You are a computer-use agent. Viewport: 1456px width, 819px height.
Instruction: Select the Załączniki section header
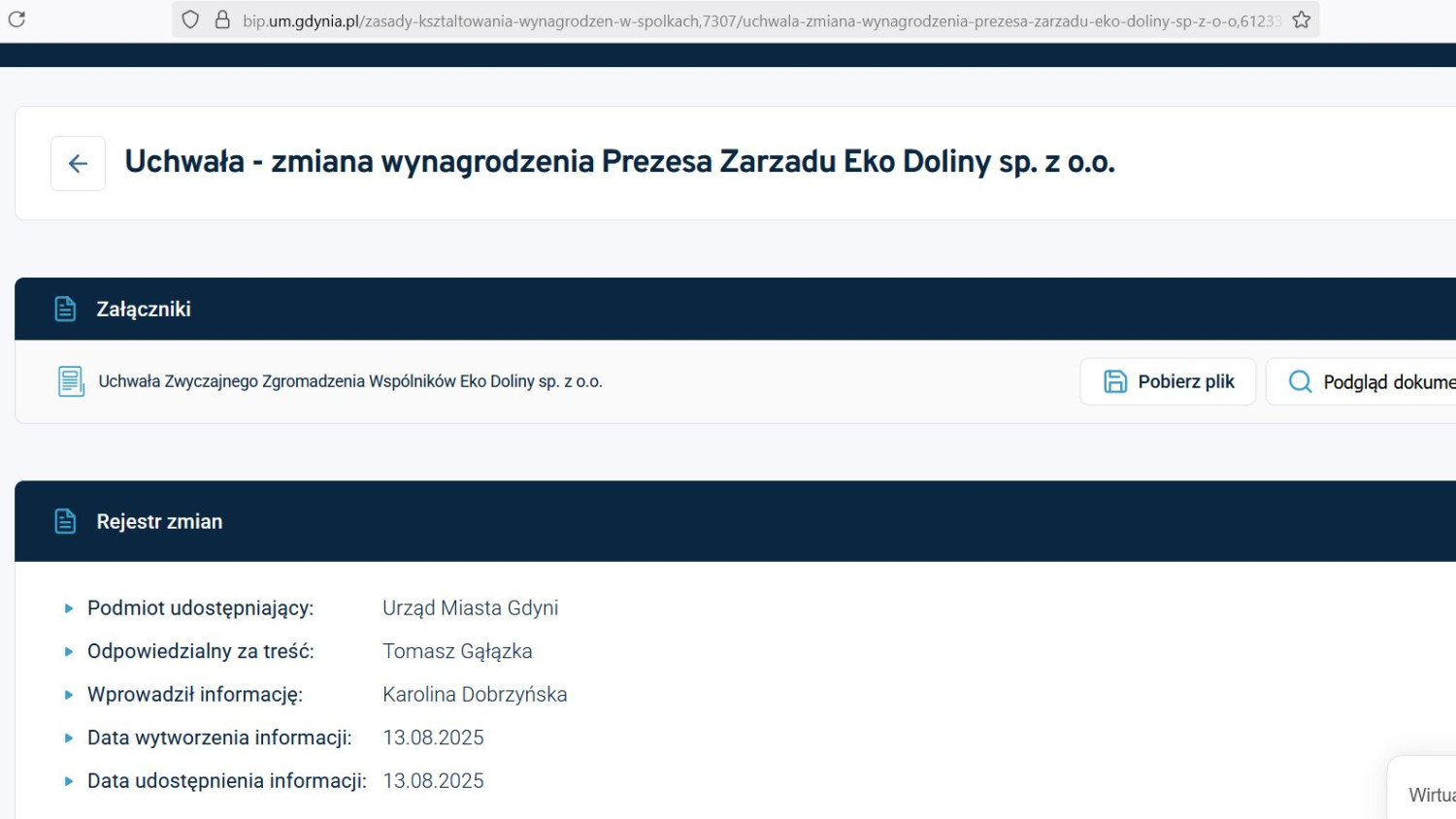[735, 309]
